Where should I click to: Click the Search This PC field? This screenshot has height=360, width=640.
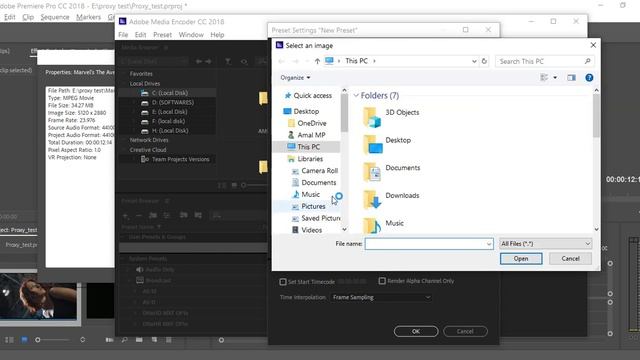544,61
